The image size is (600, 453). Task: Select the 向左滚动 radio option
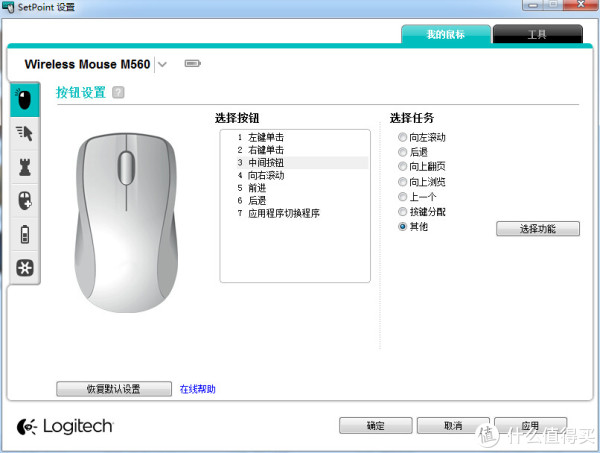tap(402, 137)
